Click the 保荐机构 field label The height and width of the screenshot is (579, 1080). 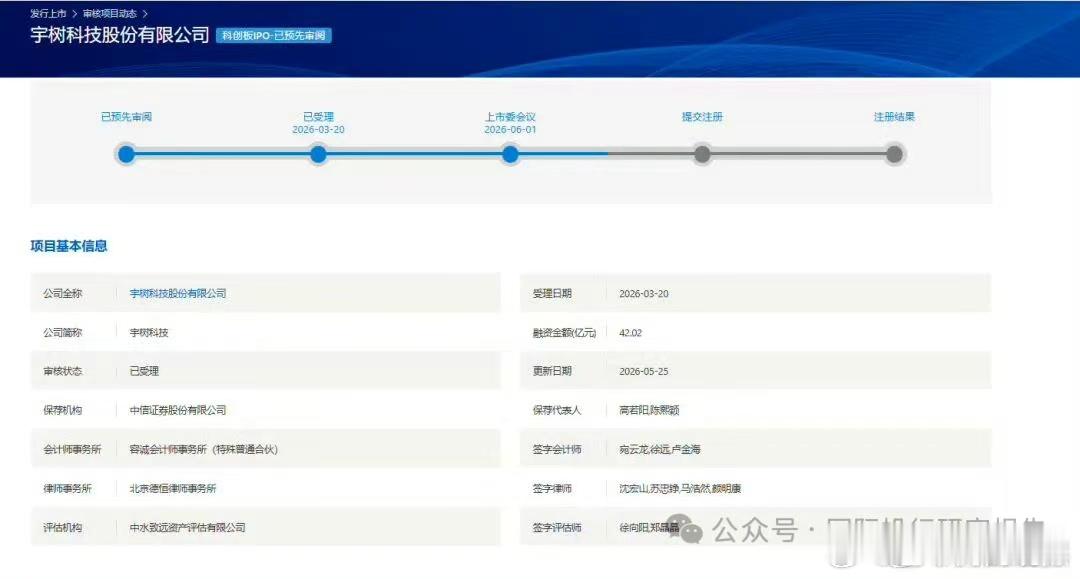(x=63, y=410)
